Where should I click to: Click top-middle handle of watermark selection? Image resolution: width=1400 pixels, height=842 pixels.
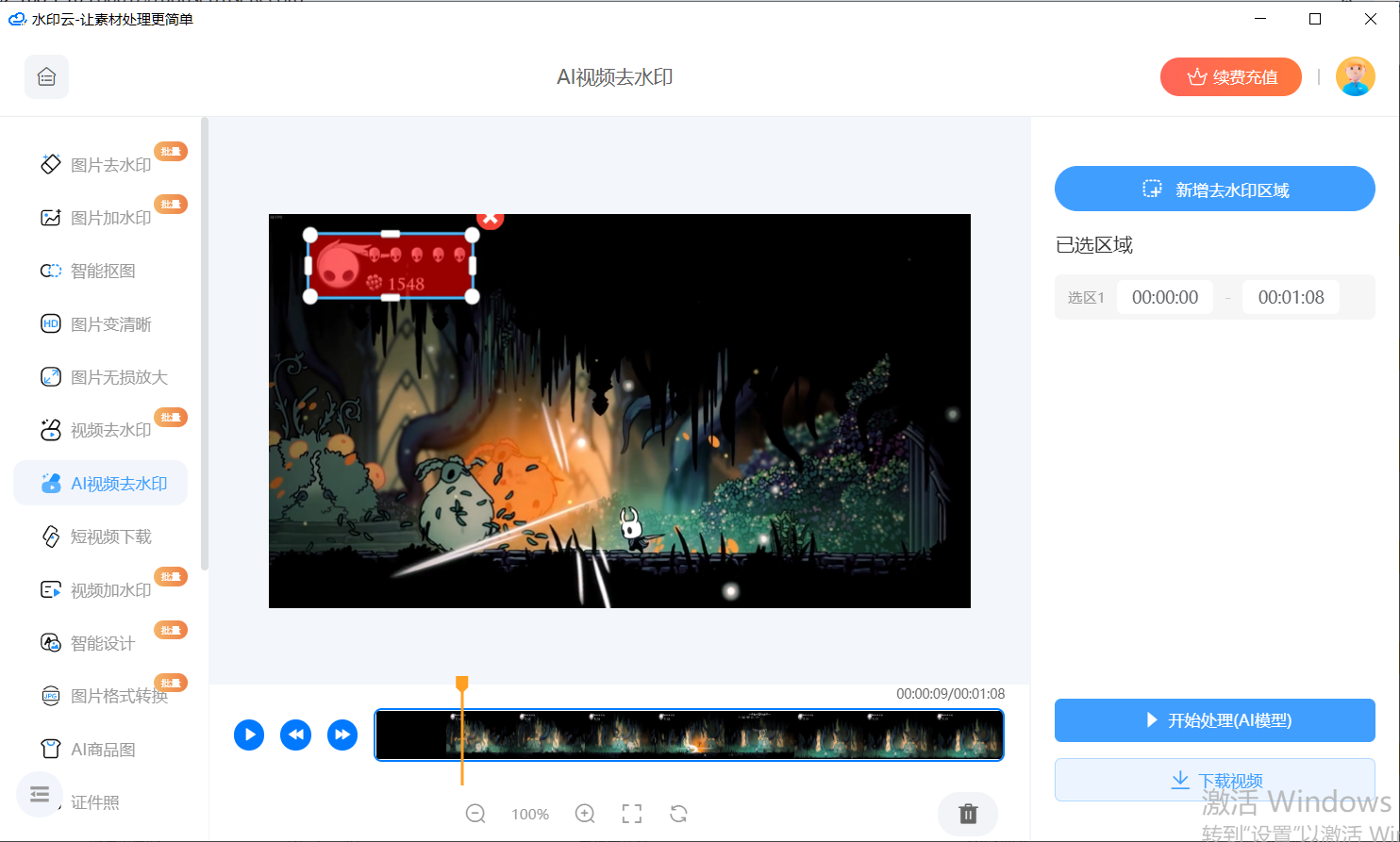[x=391, y=234]
